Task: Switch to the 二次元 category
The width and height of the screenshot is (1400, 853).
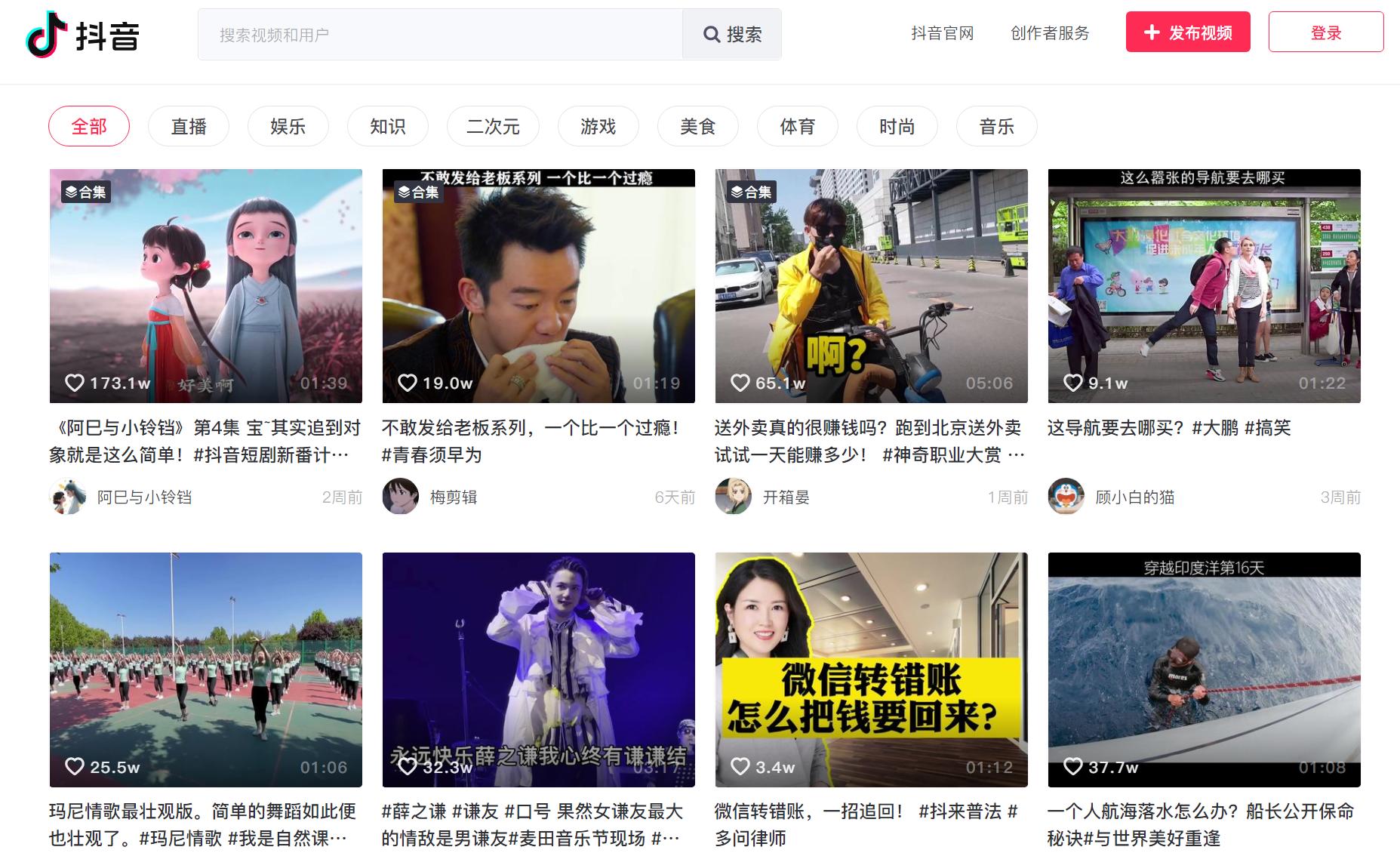Action: (x=493, y=126)
